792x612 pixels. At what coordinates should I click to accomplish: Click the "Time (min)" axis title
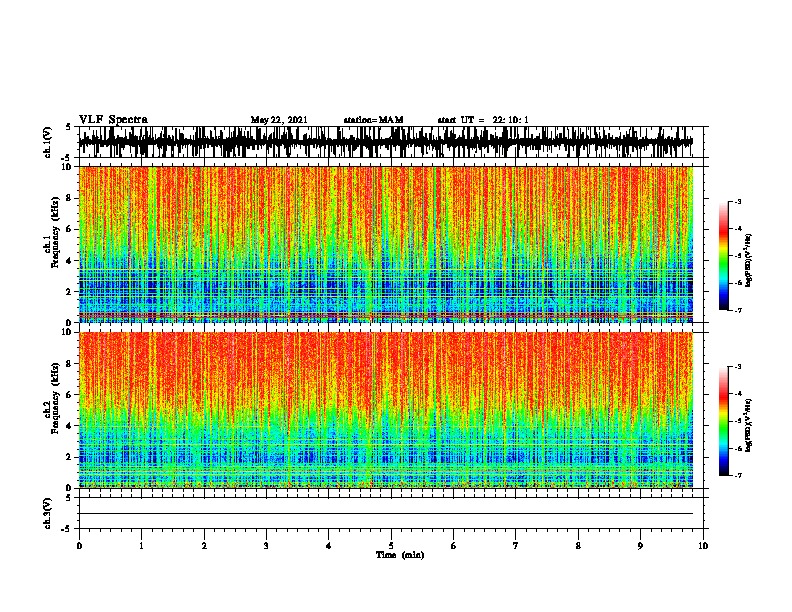[x=400, y=555]
